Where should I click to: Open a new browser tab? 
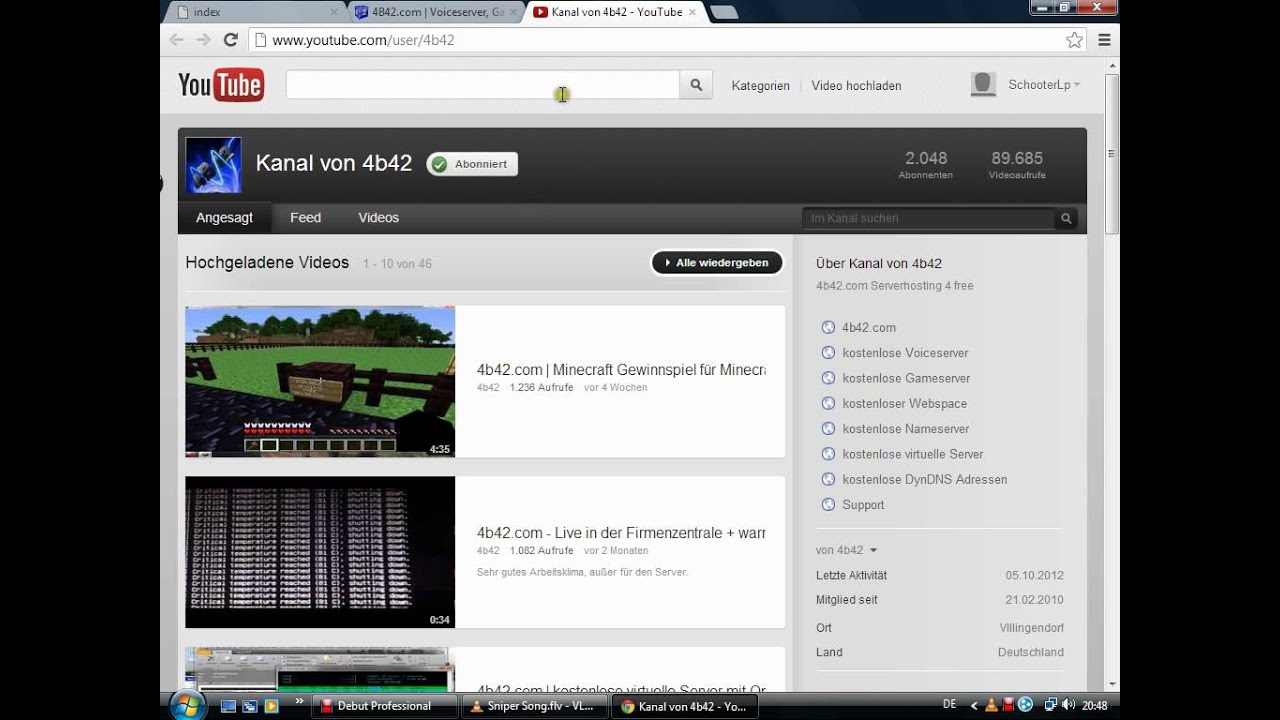click(x=724, y=13)
